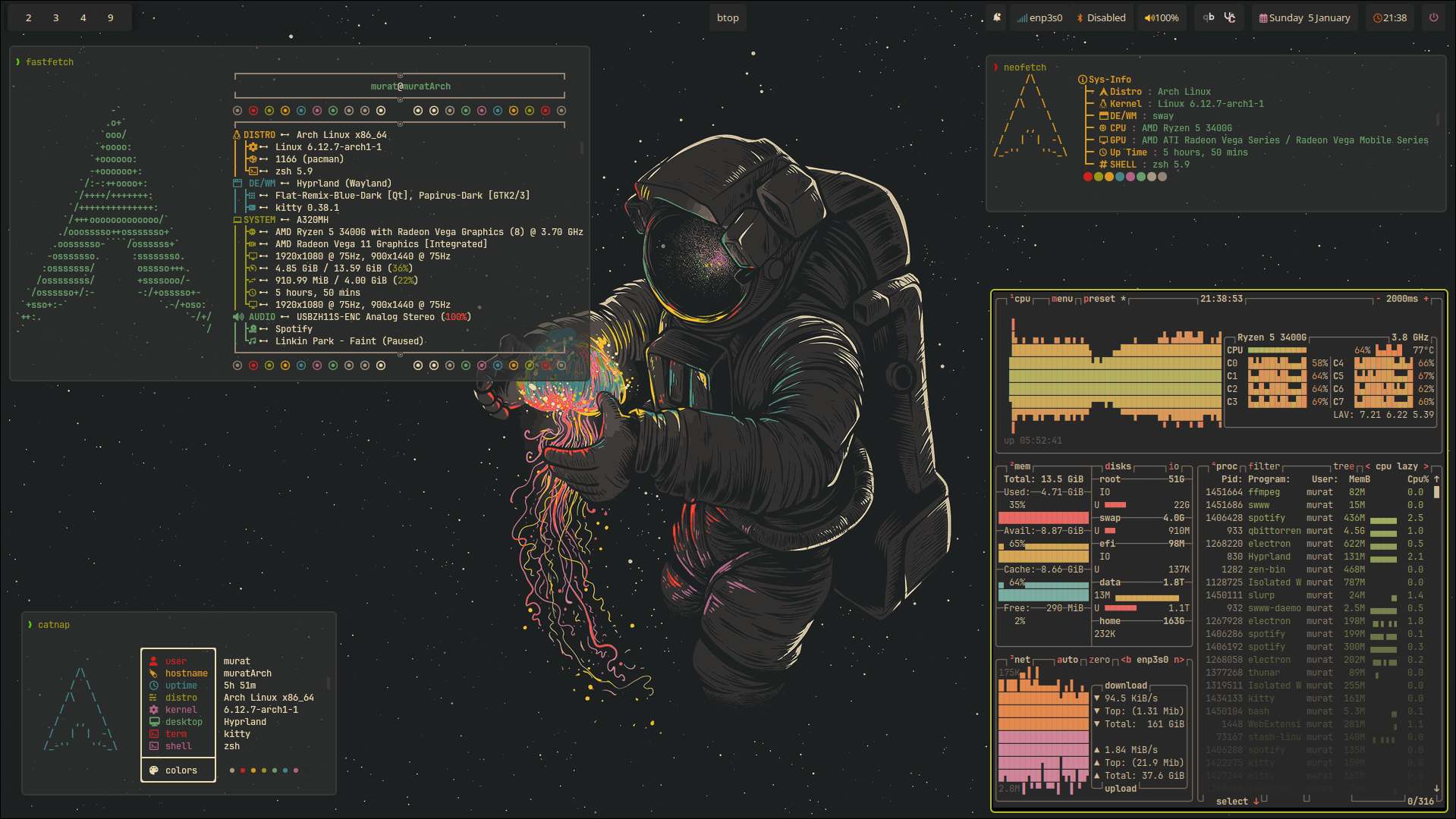The height and width of the screenshot is (819, 1456).
Task: Click the btop window title in top bar
Action: (728, 17)
